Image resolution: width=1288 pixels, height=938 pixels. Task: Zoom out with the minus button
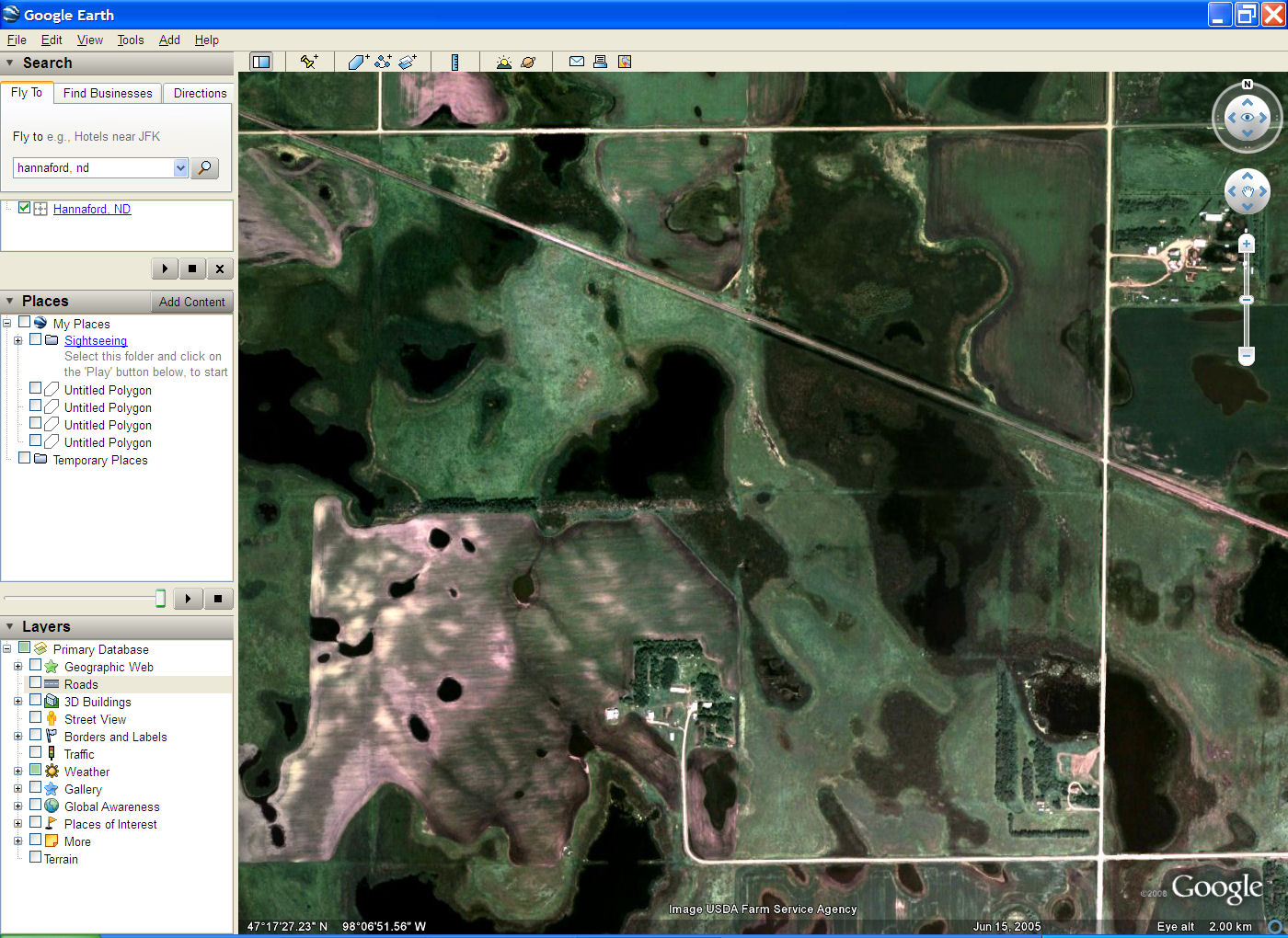pyautogui.click(x=1247, y=355)
